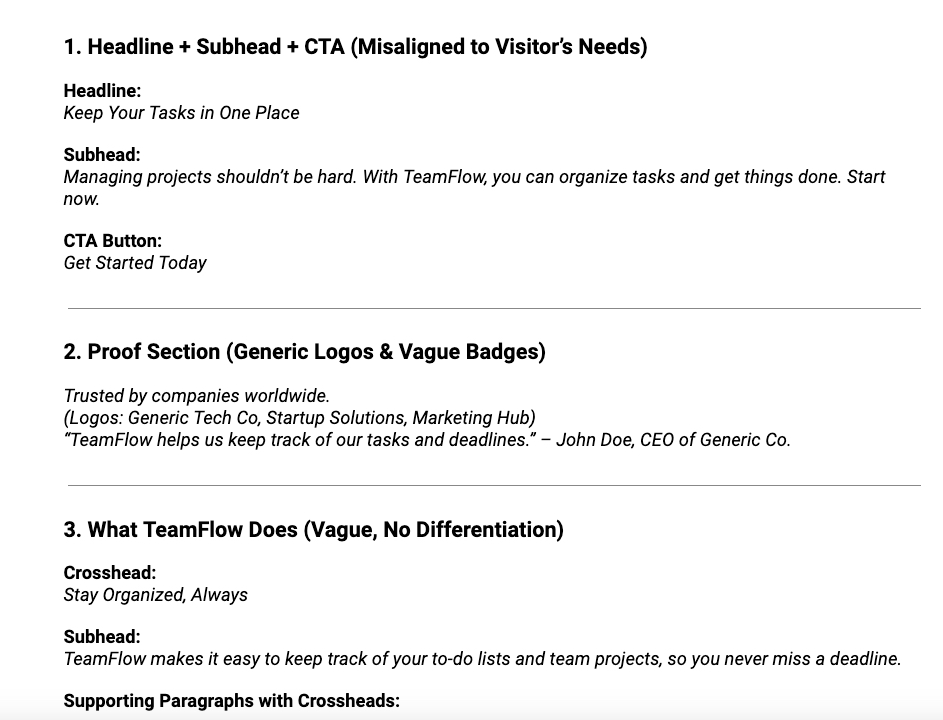Click the '(Logos: Generic Tech Co…)' line
943x720 pixels.
pyautogui.click(x=300, y=418)
